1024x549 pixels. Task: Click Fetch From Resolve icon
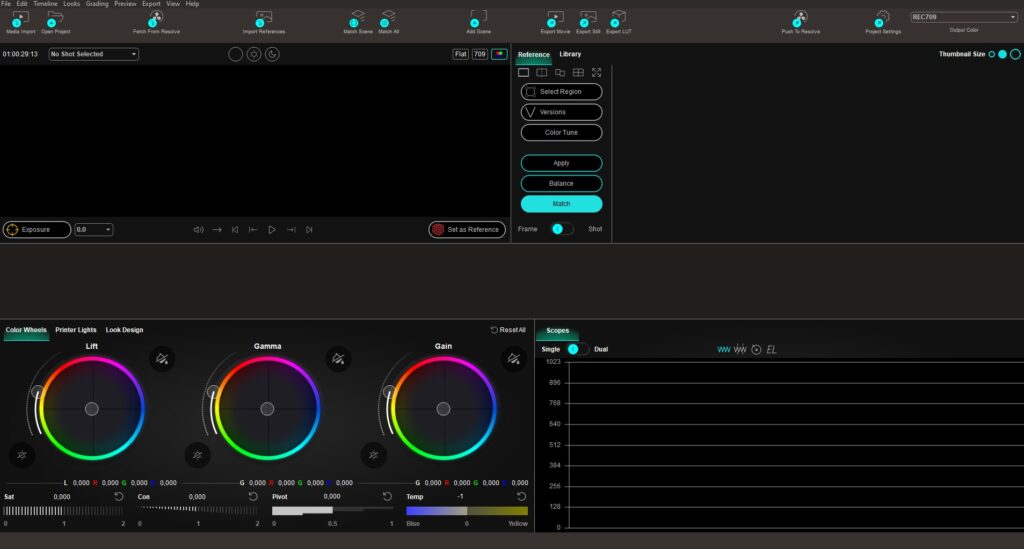coord(155,19)
